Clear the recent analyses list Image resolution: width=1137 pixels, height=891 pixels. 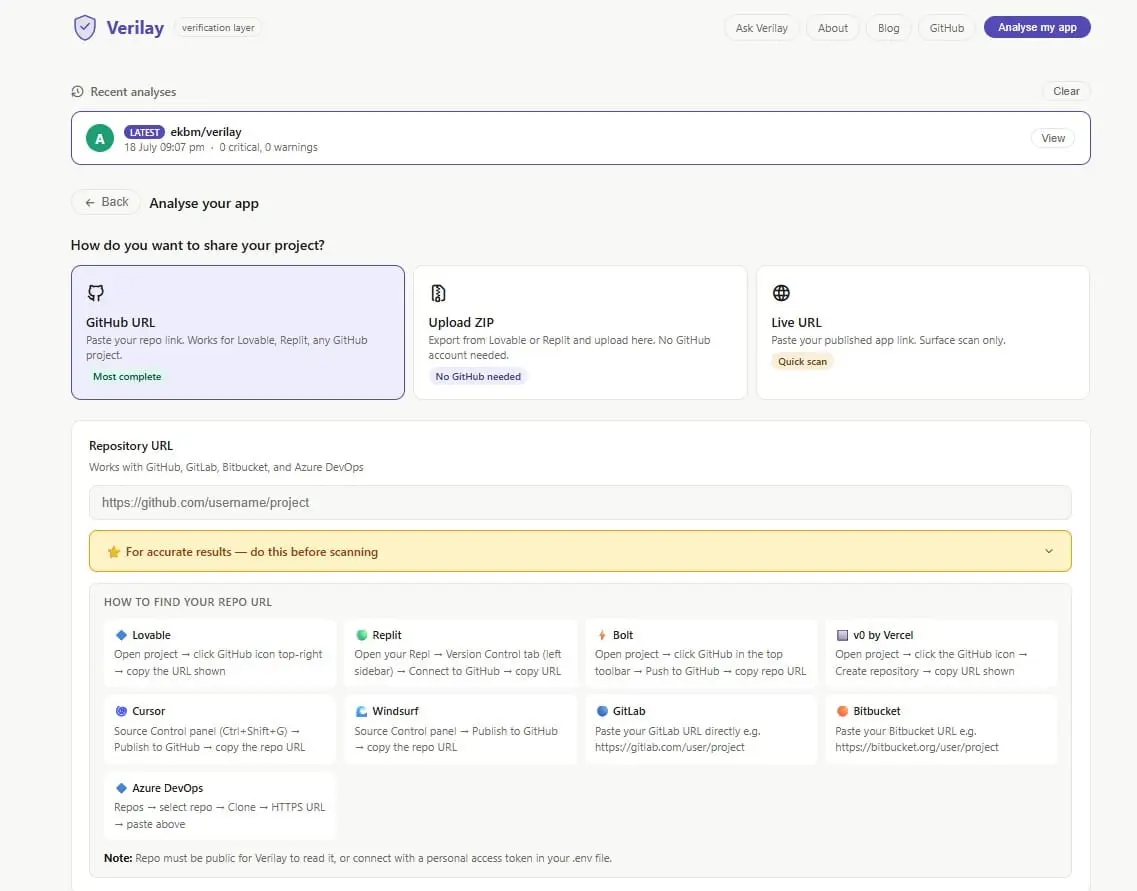coord(1066,91)
